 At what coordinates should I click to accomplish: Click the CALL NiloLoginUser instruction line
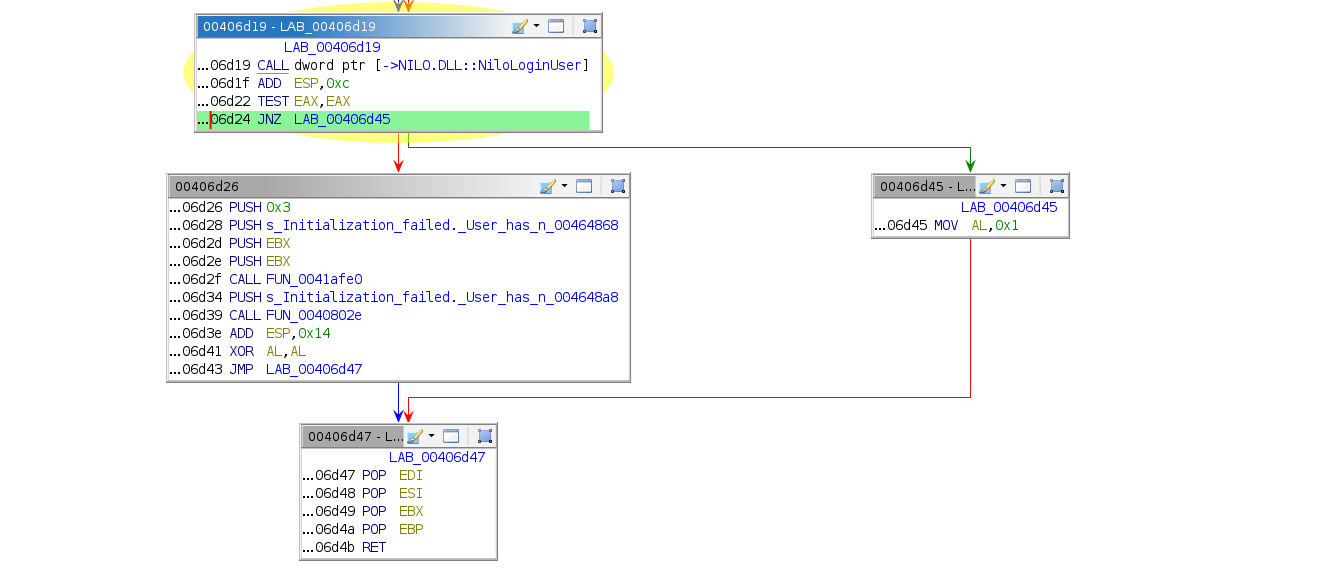coord(395,66)
